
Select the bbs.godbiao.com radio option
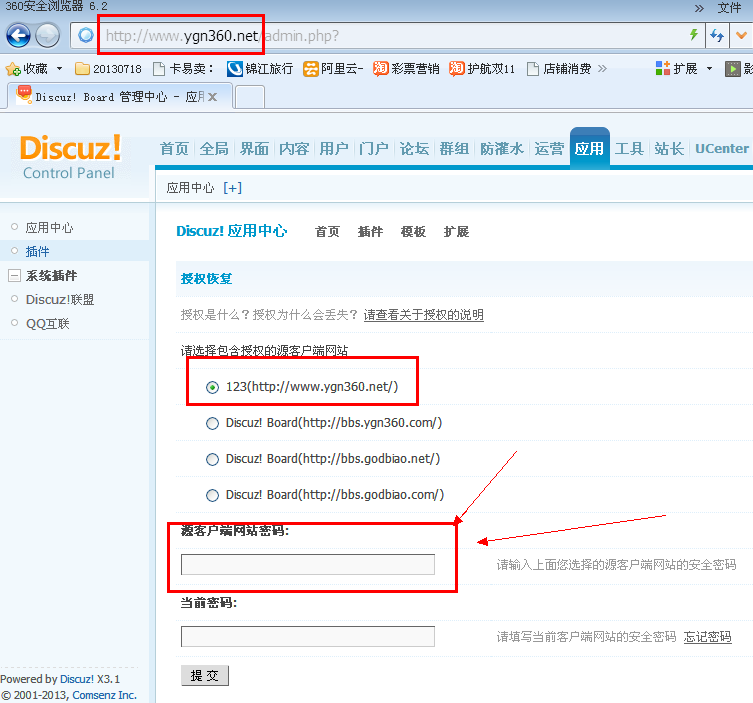click(212, 495)
